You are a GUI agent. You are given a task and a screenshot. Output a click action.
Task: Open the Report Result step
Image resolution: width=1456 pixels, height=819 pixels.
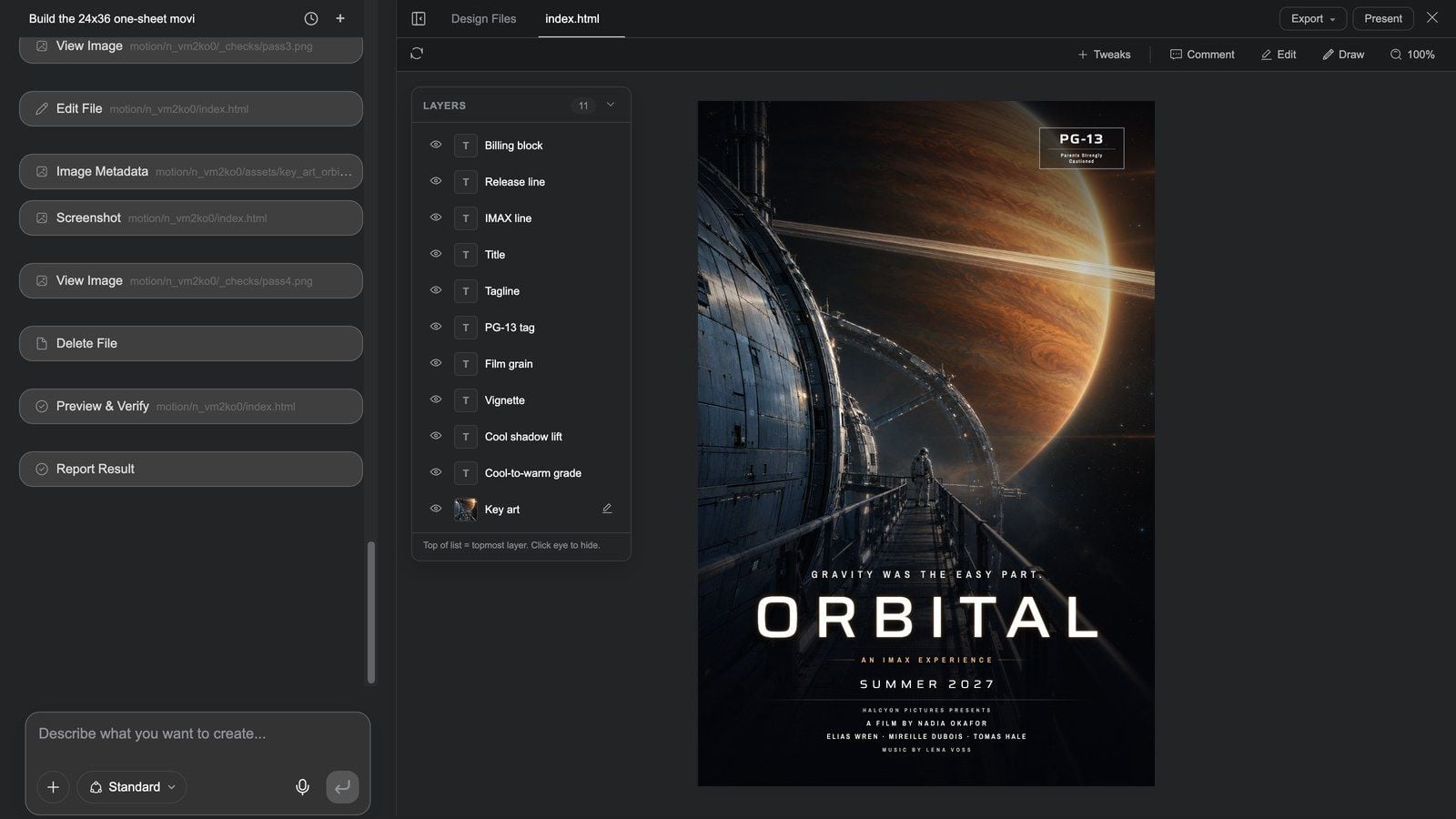point(191,469)
